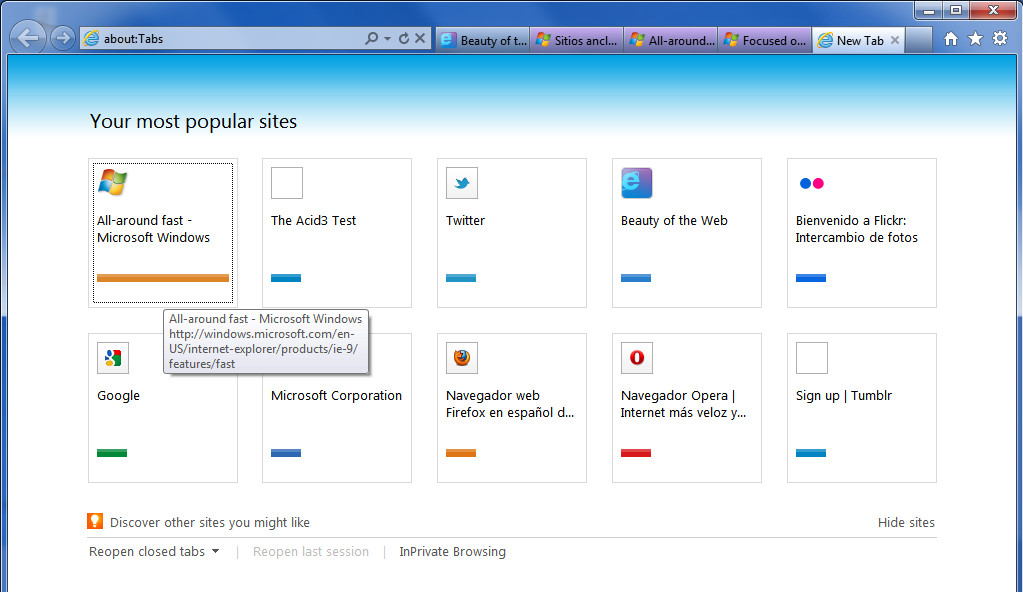Click the Windows flag icon on All-around fast tile

113,183
